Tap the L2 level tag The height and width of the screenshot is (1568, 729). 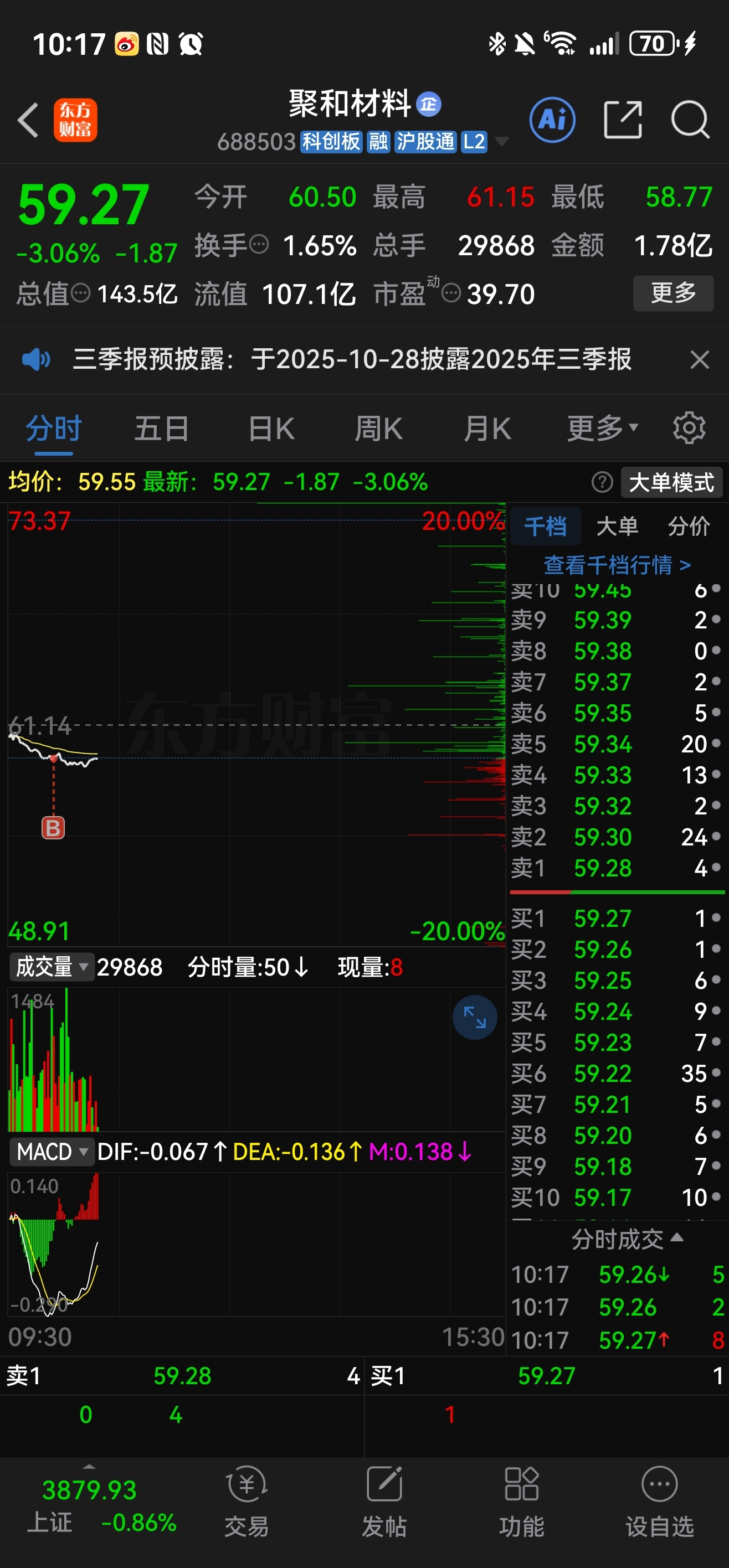point(474,142)
